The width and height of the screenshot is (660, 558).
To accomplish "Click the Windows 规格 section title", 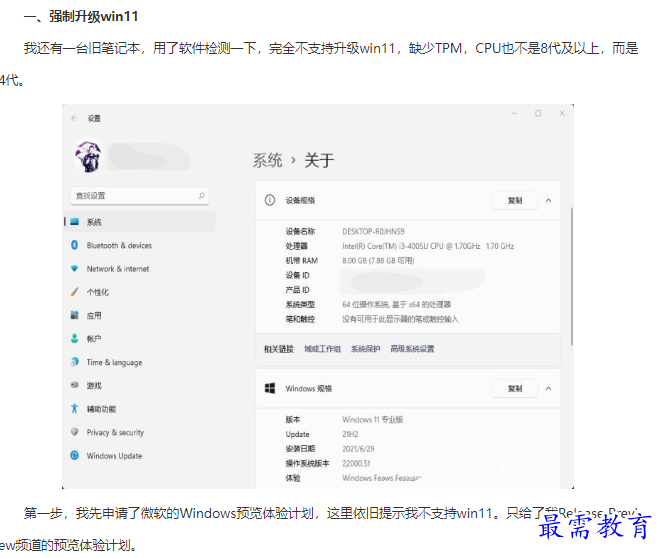I will [309, 388].
